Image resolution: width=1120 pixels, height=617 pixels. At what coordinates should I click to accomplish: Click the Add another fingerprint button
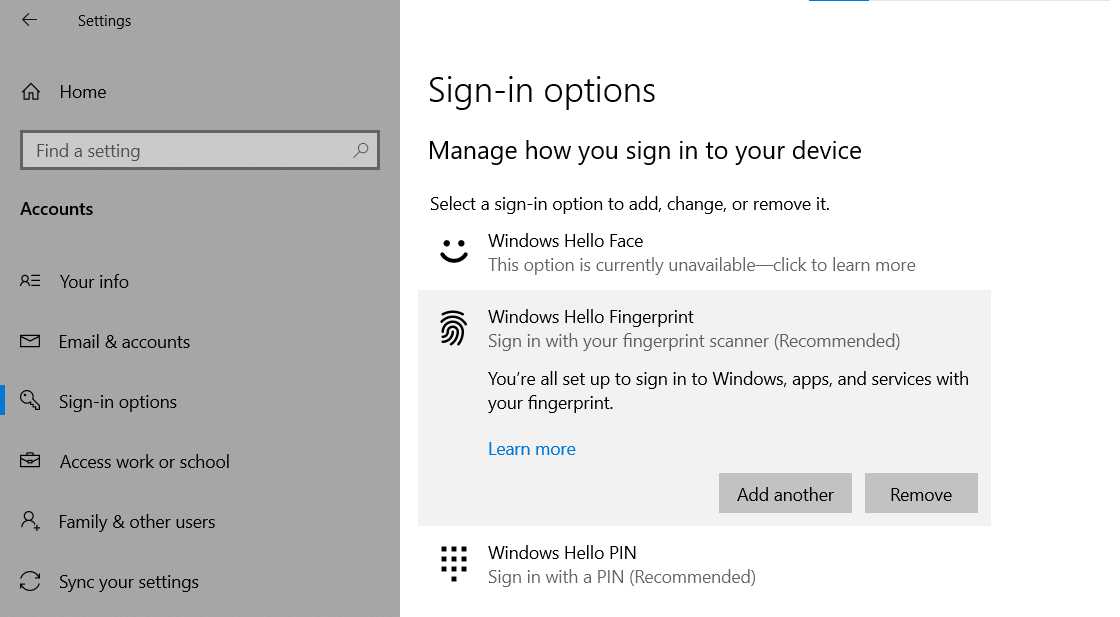point(785,493)
